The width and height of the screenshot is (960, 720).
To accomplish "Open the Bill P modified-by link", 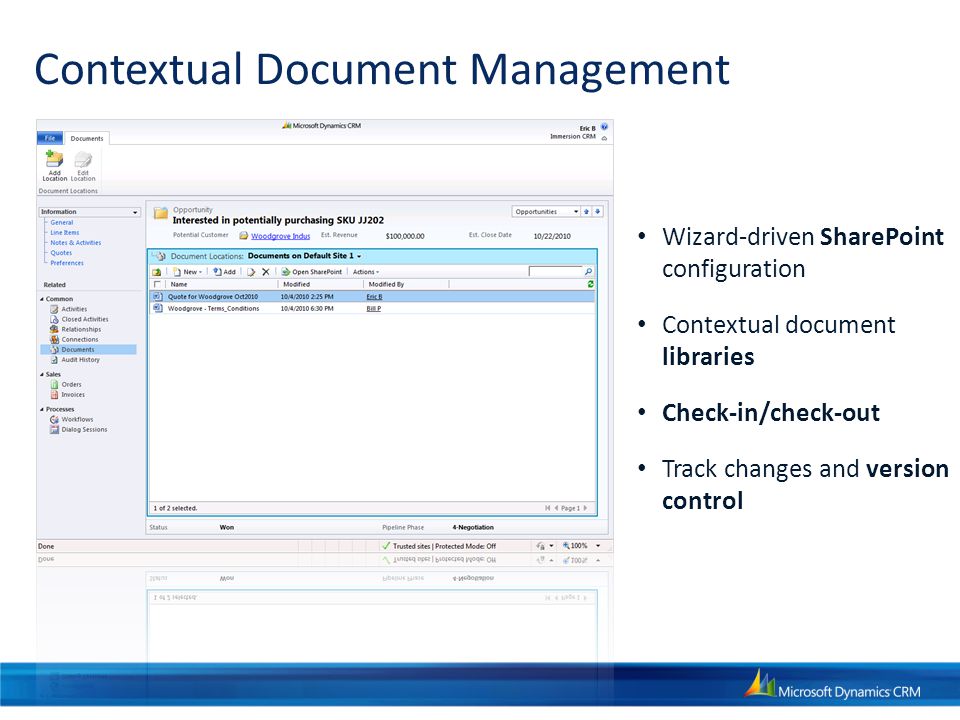I will [373, 309].
